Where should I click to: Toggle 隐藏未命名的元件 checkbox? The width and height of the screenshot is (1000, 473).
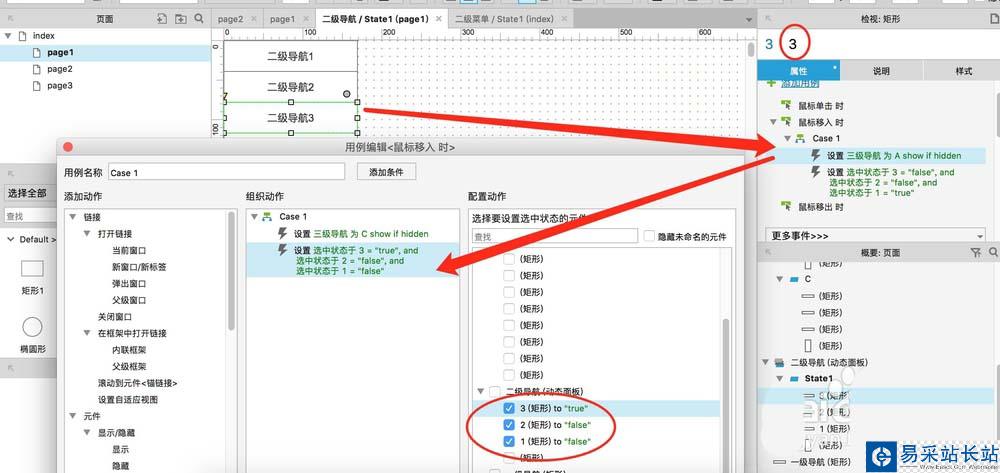[649, 236]
